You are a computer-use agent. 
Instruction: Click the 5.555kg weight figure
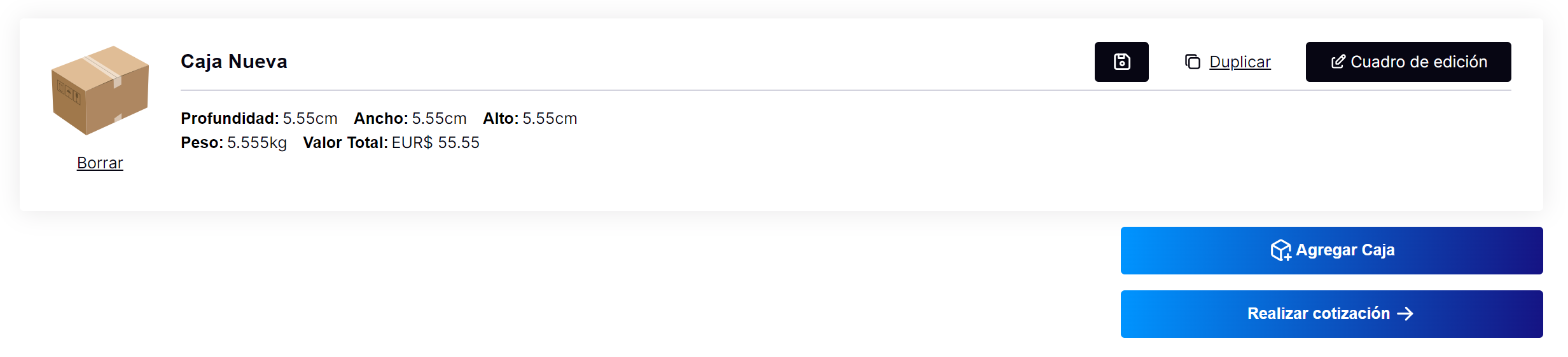[257, 143]
